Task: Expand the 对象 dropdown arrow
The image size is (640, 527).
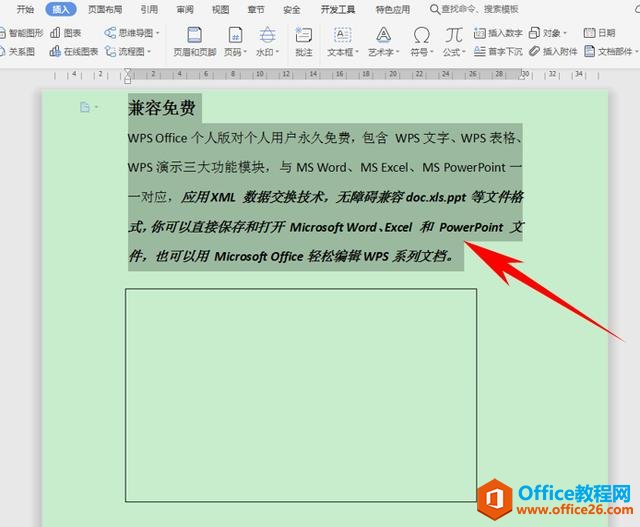Action: click(565, 33)
